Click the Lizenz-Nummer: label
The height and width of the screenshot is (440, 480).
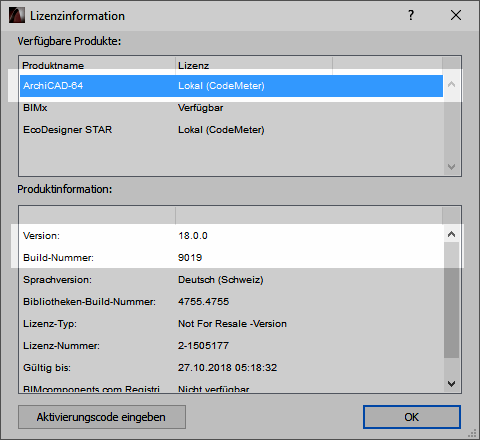[61, 346]
